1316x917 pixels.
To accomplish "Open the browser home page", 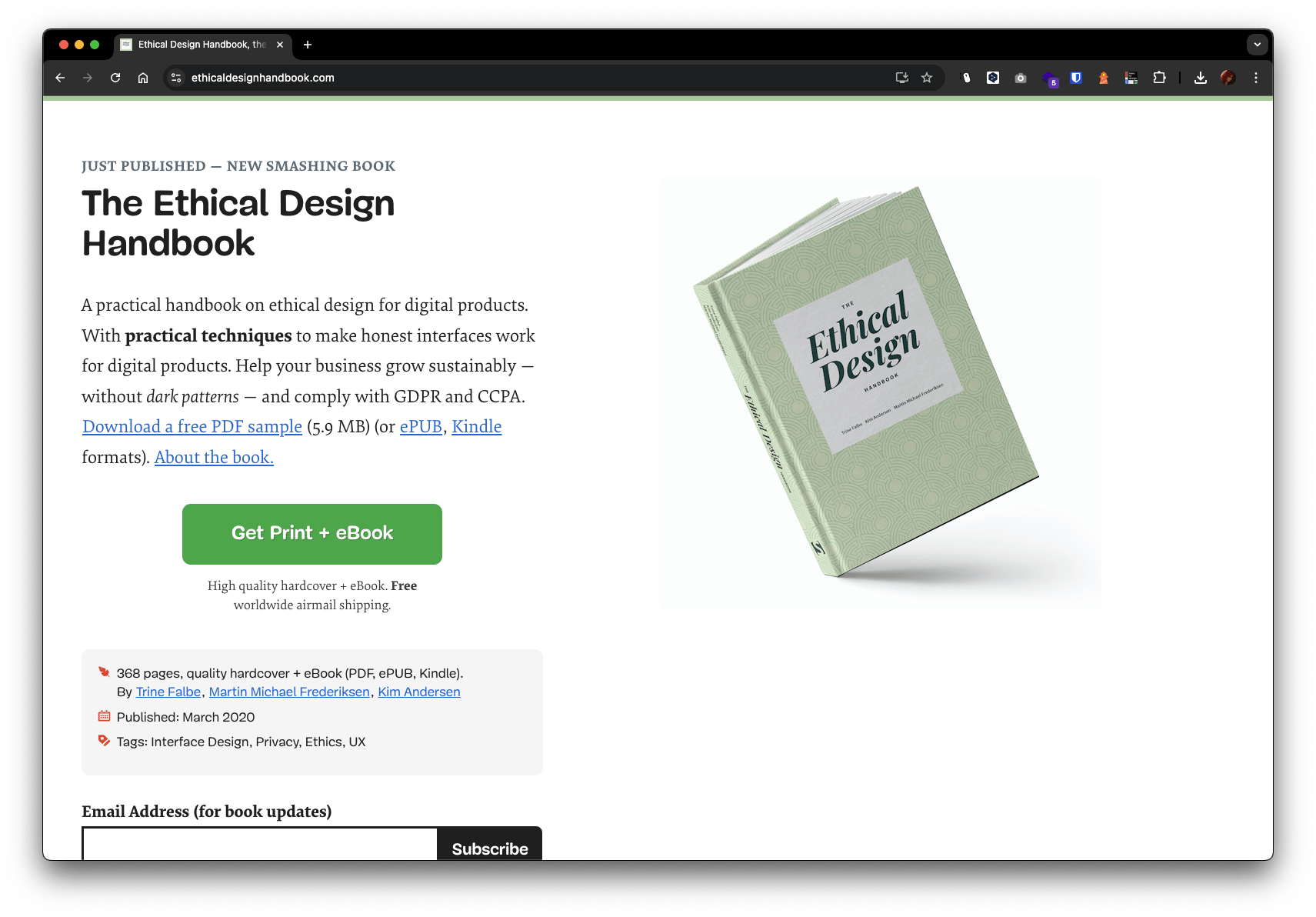I will tap(143, 78).
